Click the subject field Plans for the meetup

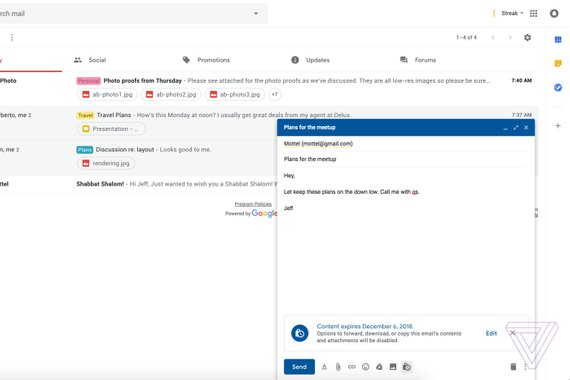click(x=406, y=159)
